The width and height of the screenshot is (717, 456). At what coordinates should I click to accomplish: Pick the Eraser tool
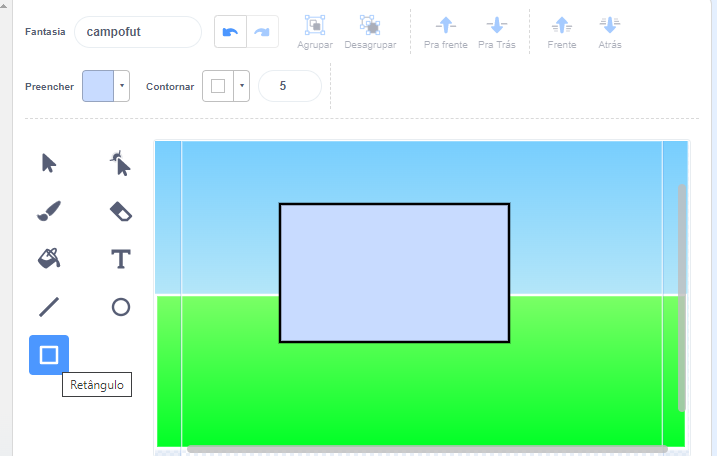coord(121,211)
